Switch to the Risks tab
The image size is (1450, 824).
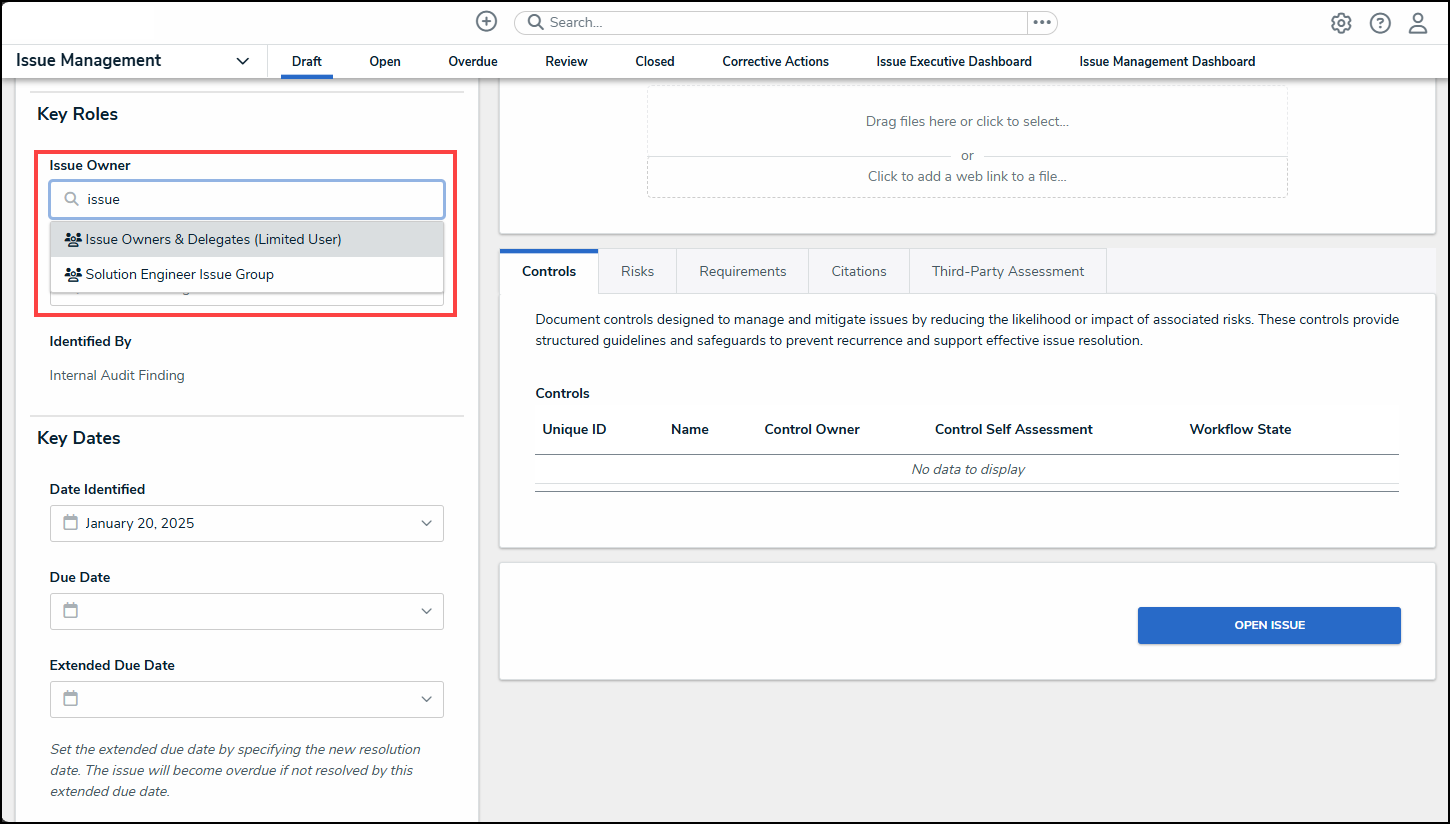(637, 271)
